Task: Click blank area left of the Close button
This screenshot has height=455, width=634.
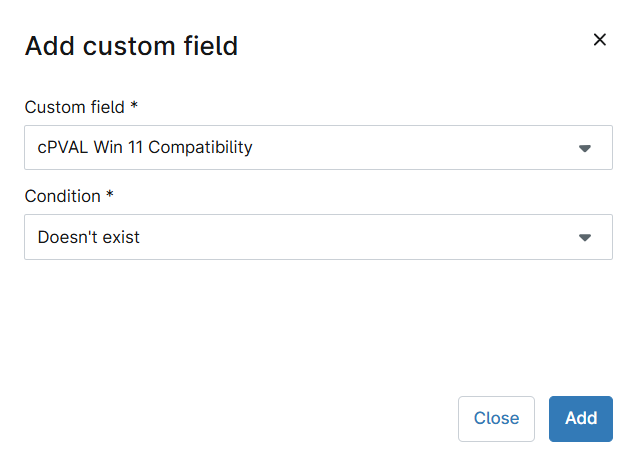Action: [243, 419]
